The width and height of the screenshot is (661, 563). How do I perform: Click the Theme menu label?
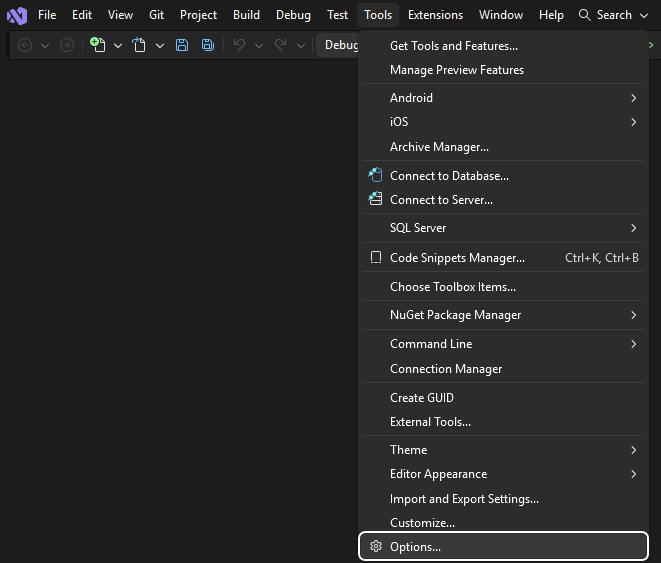[x=408, y=450]
